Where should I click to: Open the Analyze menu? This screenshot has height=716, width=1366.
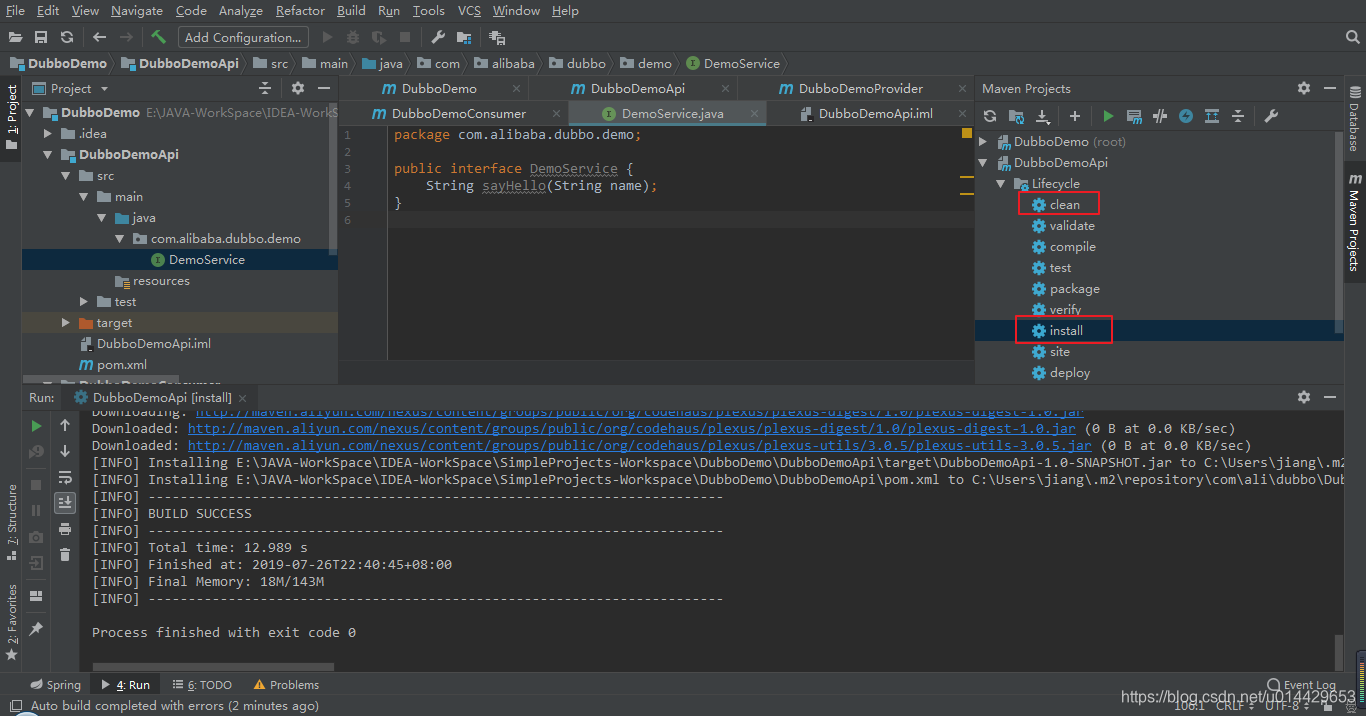(x=240, y=10)
